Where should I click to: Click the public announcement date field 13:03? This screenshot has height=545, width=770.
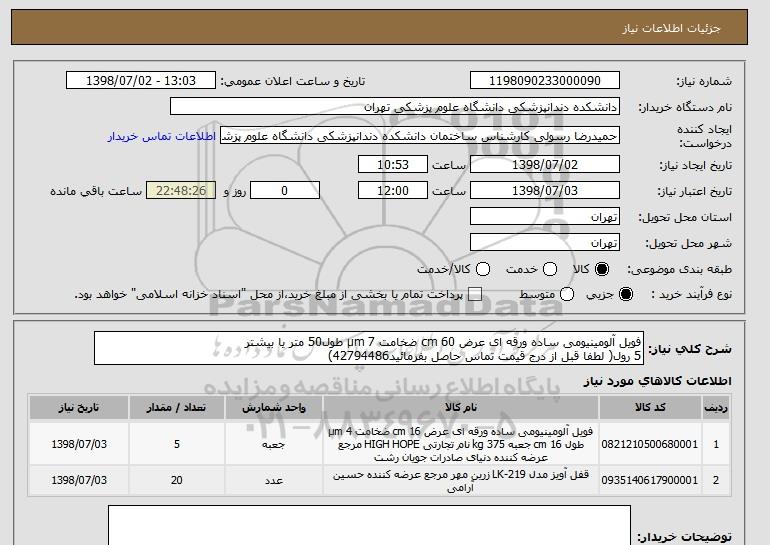coord(141,81)
